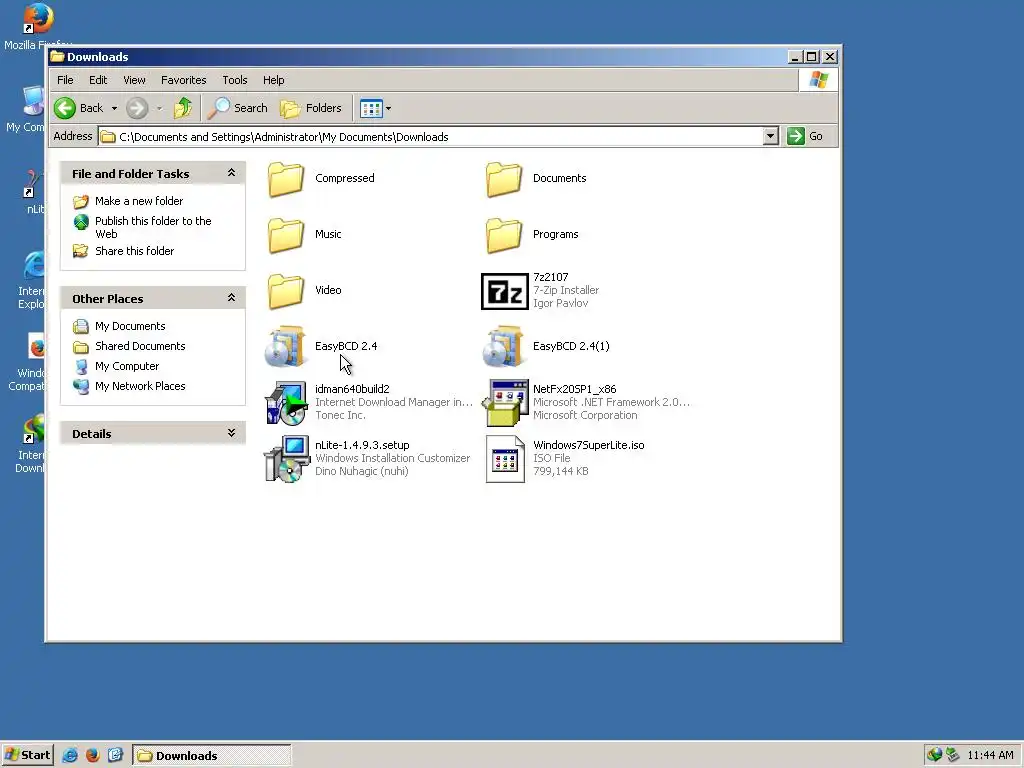The image size is (1024, 768).
Task: Click the Show Desktop Quick Launch icon
Action: tap(115, 755)
